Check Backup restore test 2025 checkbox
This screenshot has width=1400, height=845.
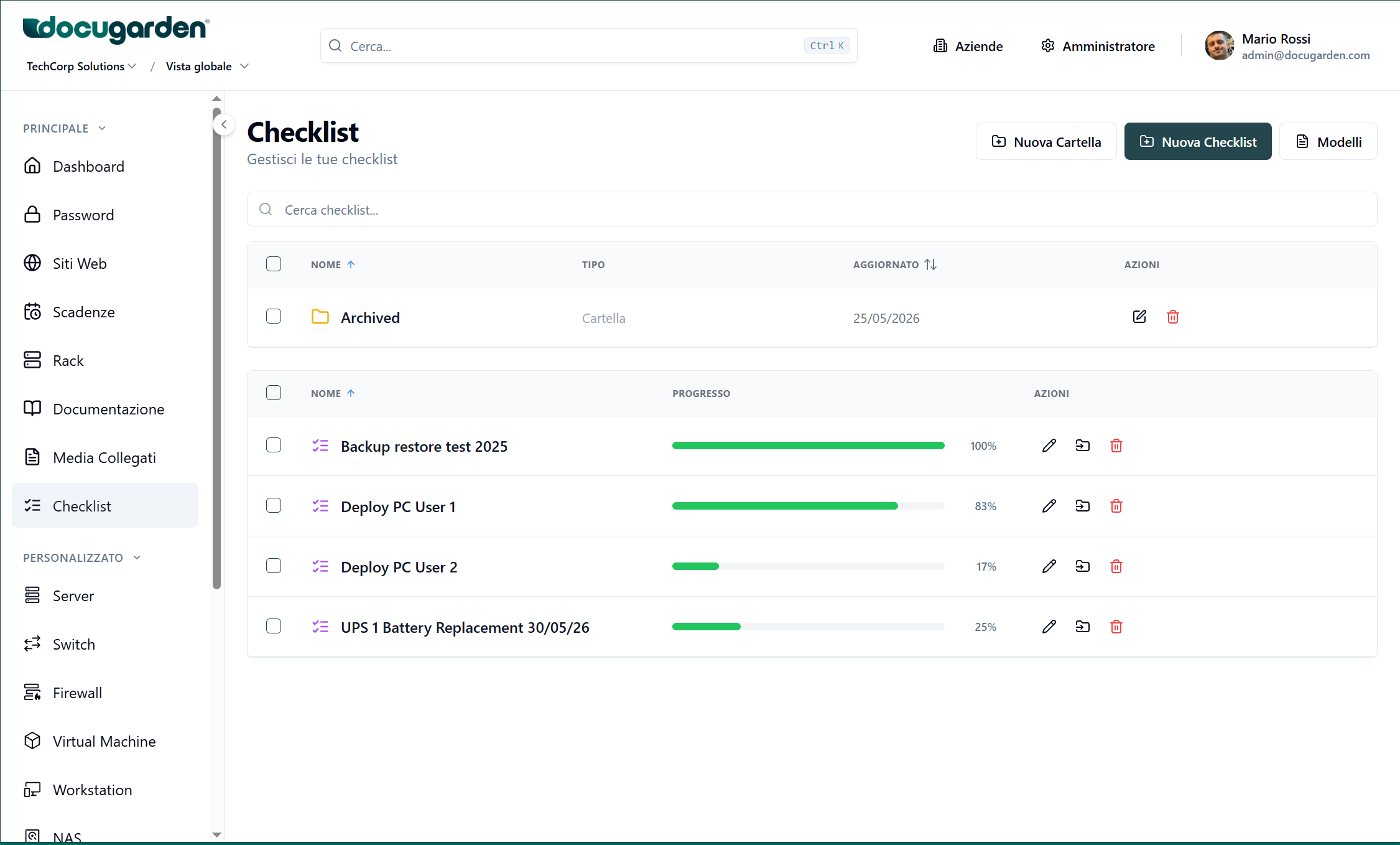coord(274,445)
